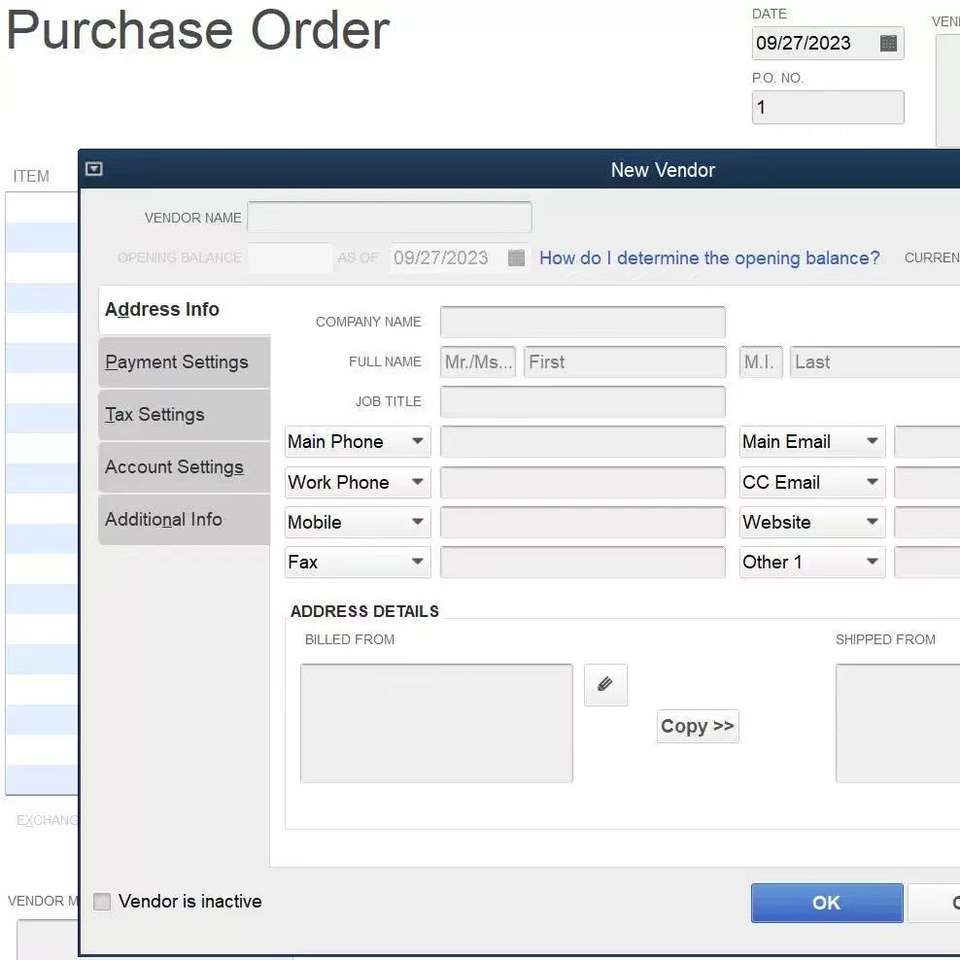Open the New Vendor window menu icon
The image size is (960, 960).
(93, 169)
